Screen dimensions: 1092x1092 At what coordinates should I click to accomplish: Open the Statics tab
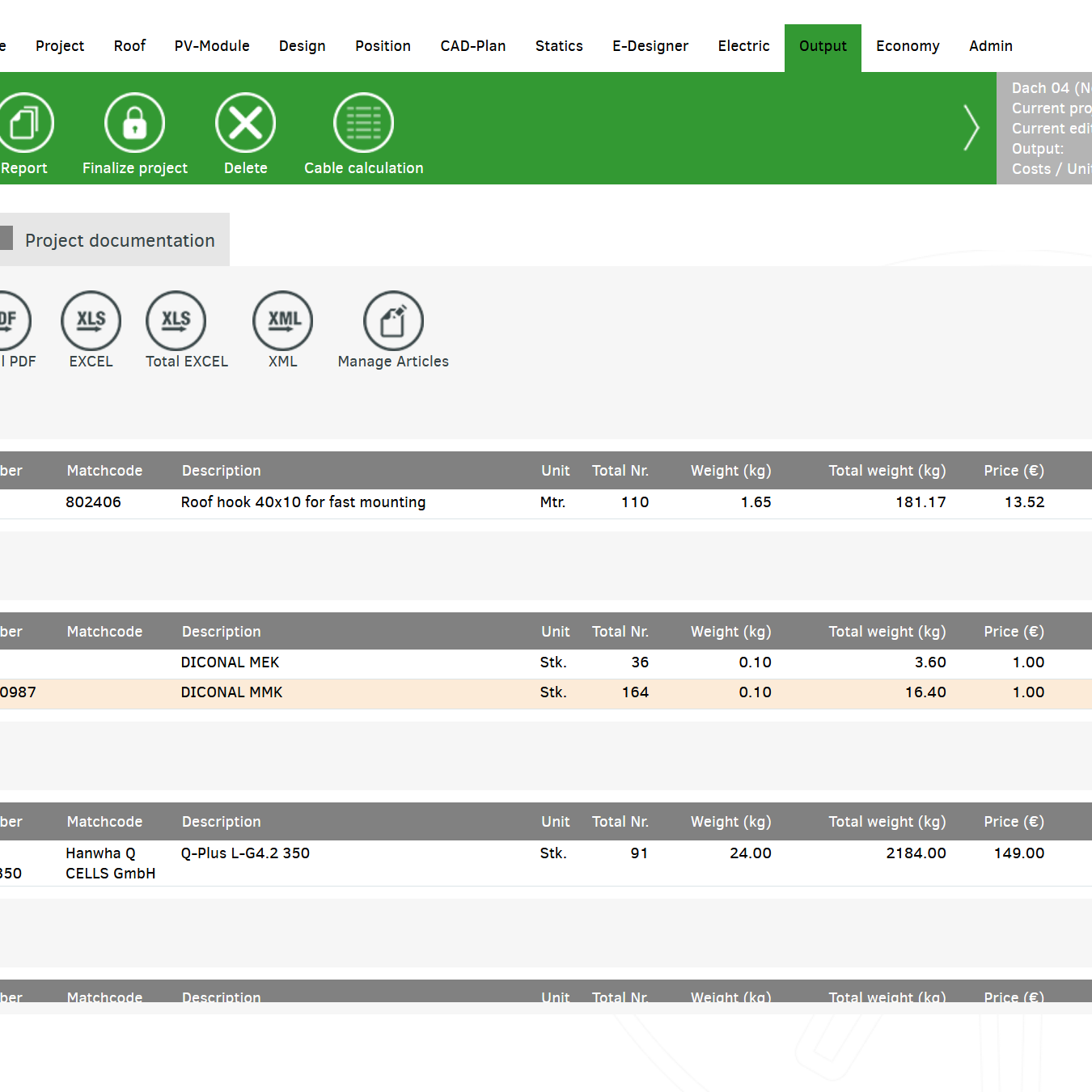click(559, 46)
